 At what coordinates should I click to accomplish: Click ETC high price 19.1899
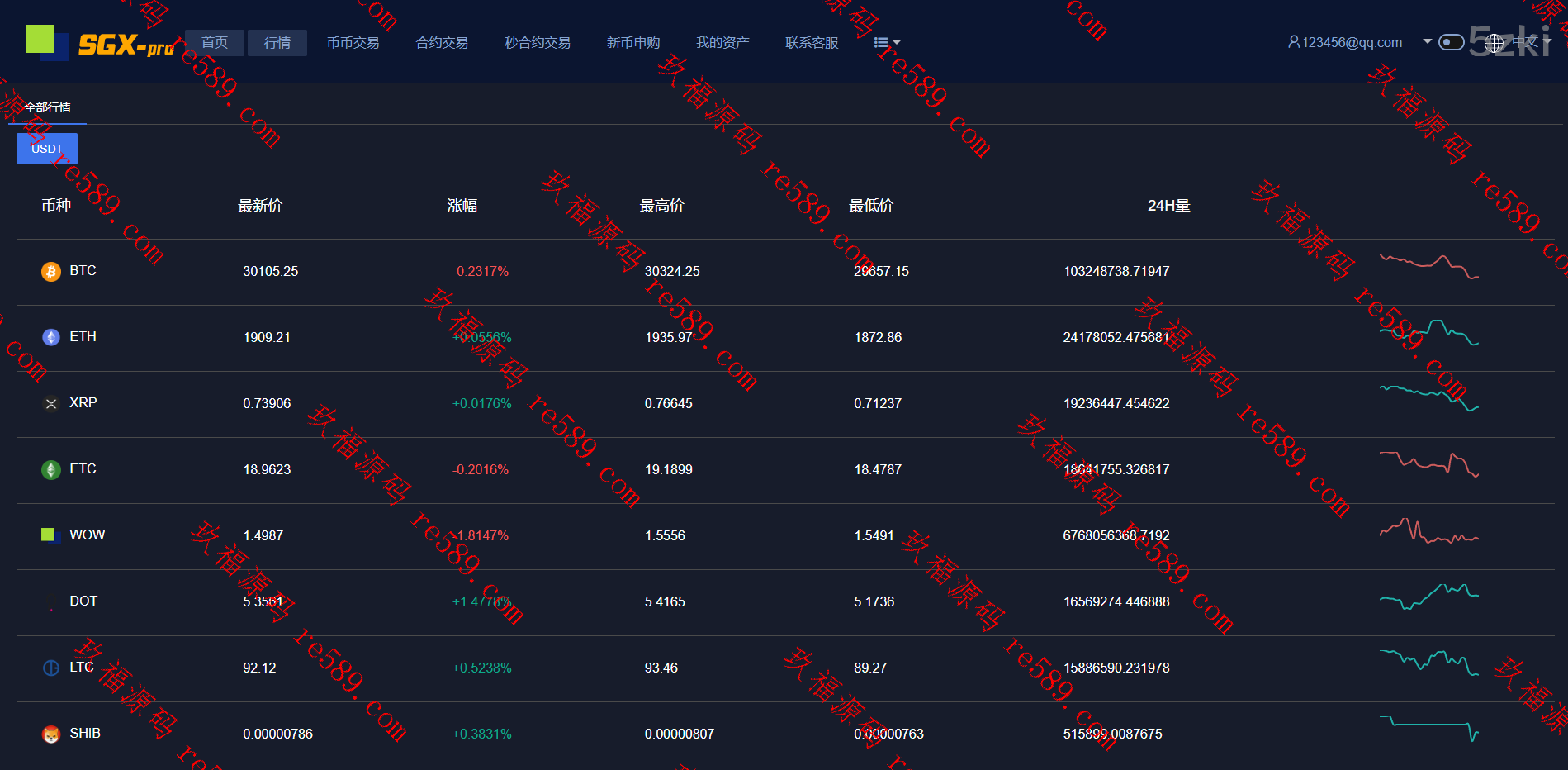[x=669, y=470]
